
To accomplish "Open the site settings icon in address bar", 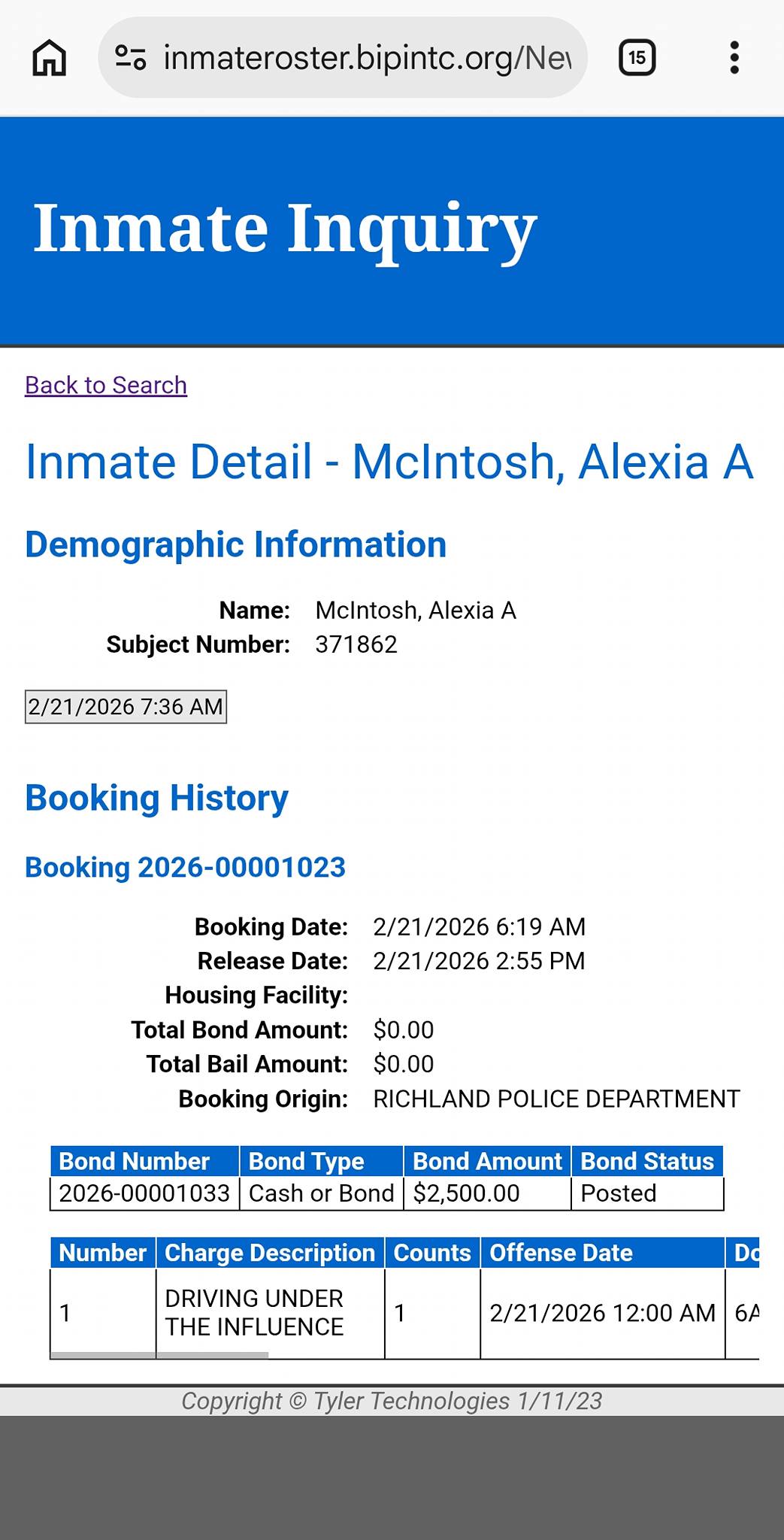I will tap(130, 58).
